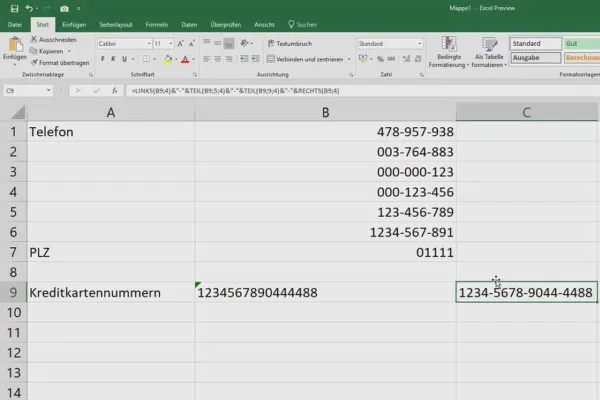Click the select-all corner triangle of the sheet

17,113
